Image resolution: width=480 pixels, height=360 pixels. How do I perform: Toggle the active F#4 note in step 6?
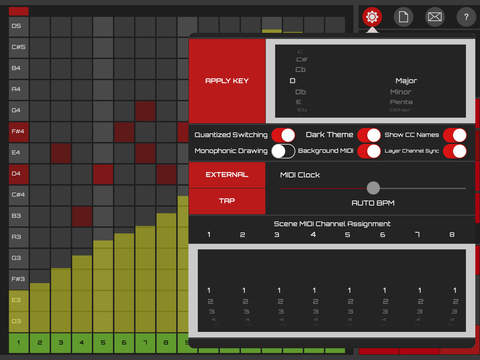[124, 132]
